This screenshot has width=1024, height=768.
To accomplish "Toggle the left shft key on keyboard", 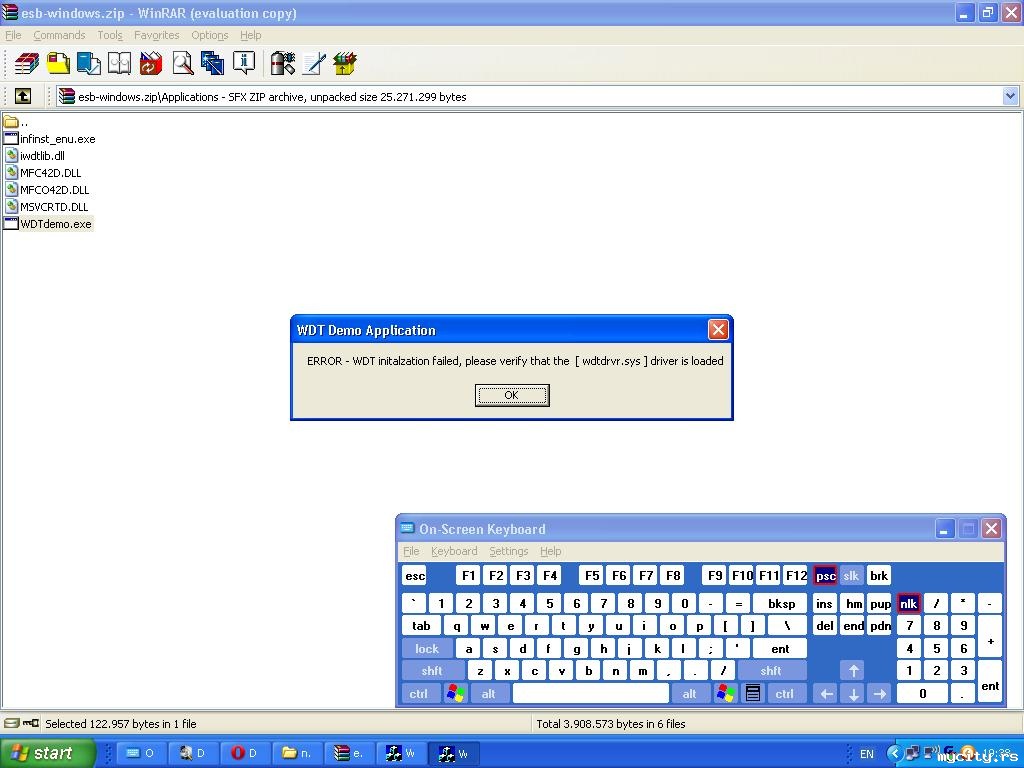I will pyautogui.click(x=432, y=671).
